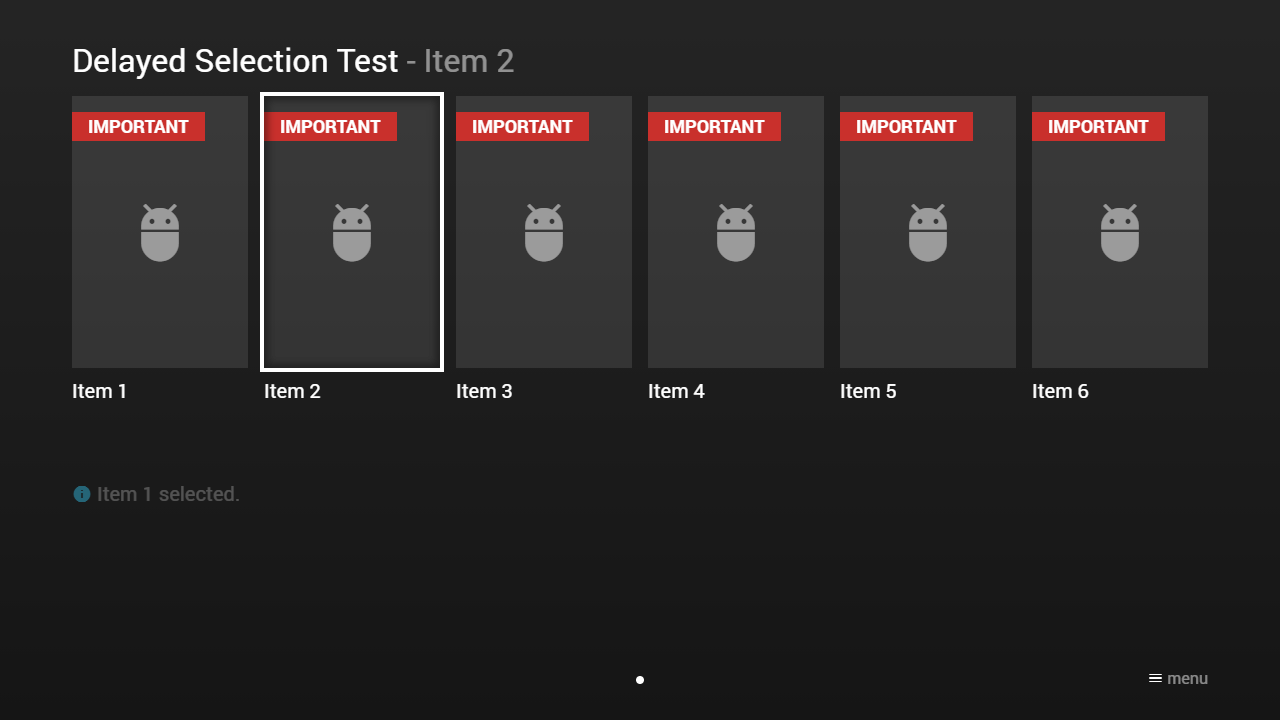
Task: Click the IMPORTANT badge on Item 6
Action: (x=1098, y=127)
